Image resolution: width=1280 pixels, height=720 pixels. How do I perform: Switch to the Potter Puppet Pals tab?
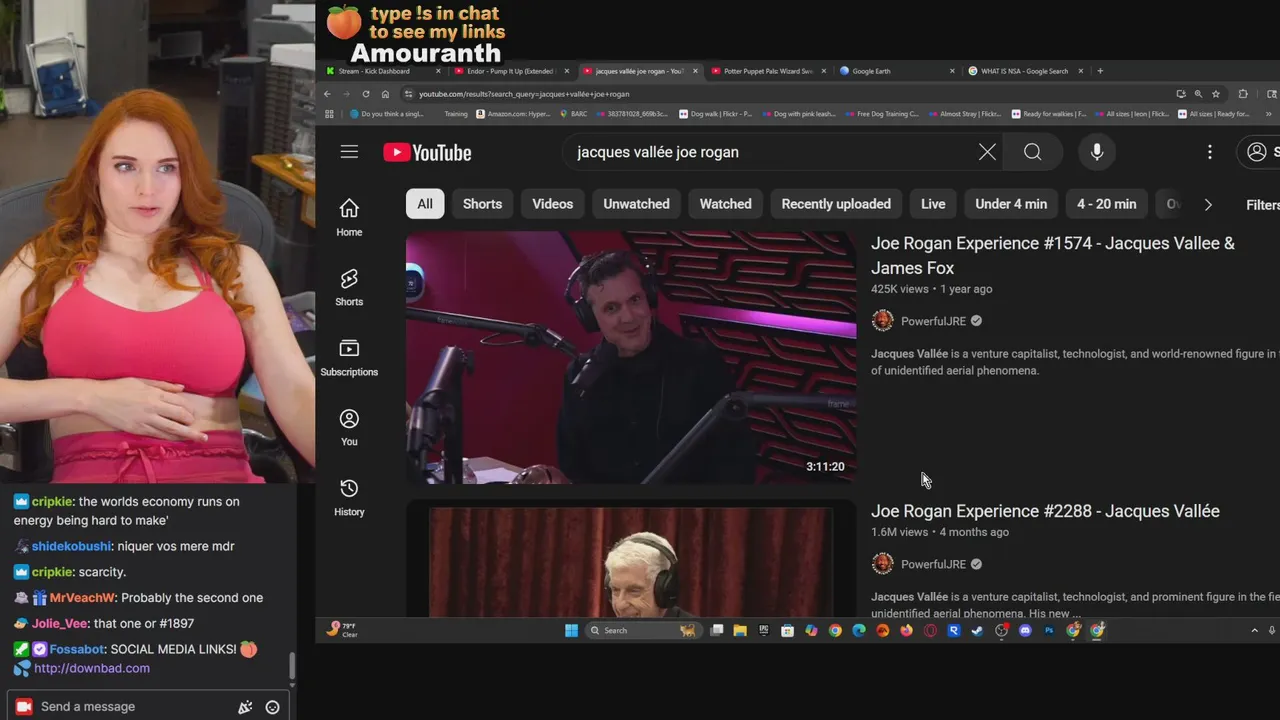point(767,71)
